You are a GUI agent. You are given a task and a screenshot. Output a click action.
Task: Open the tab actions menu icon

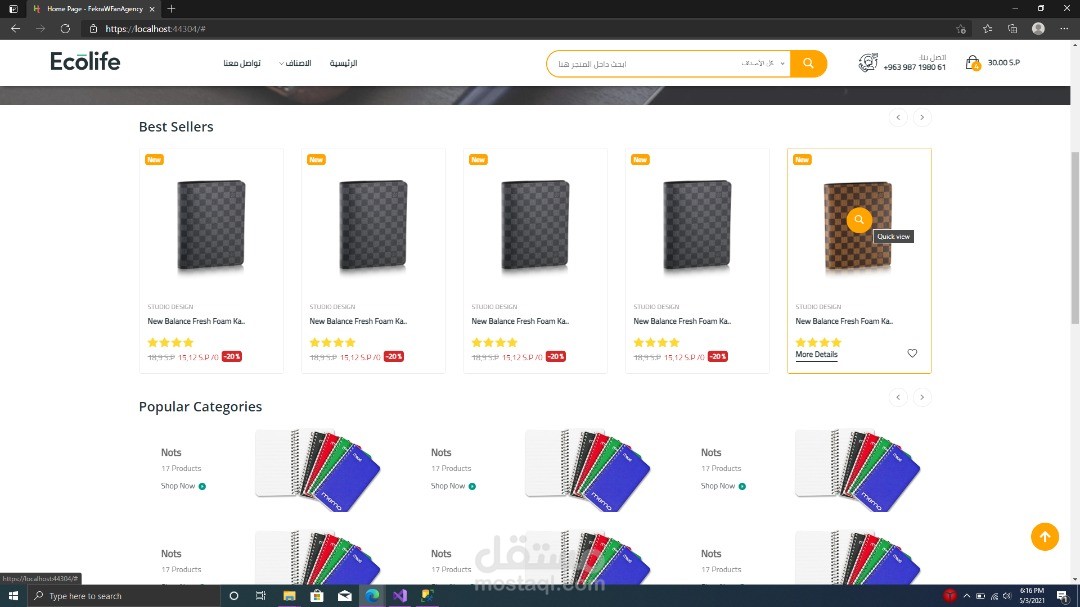[13, 9]
